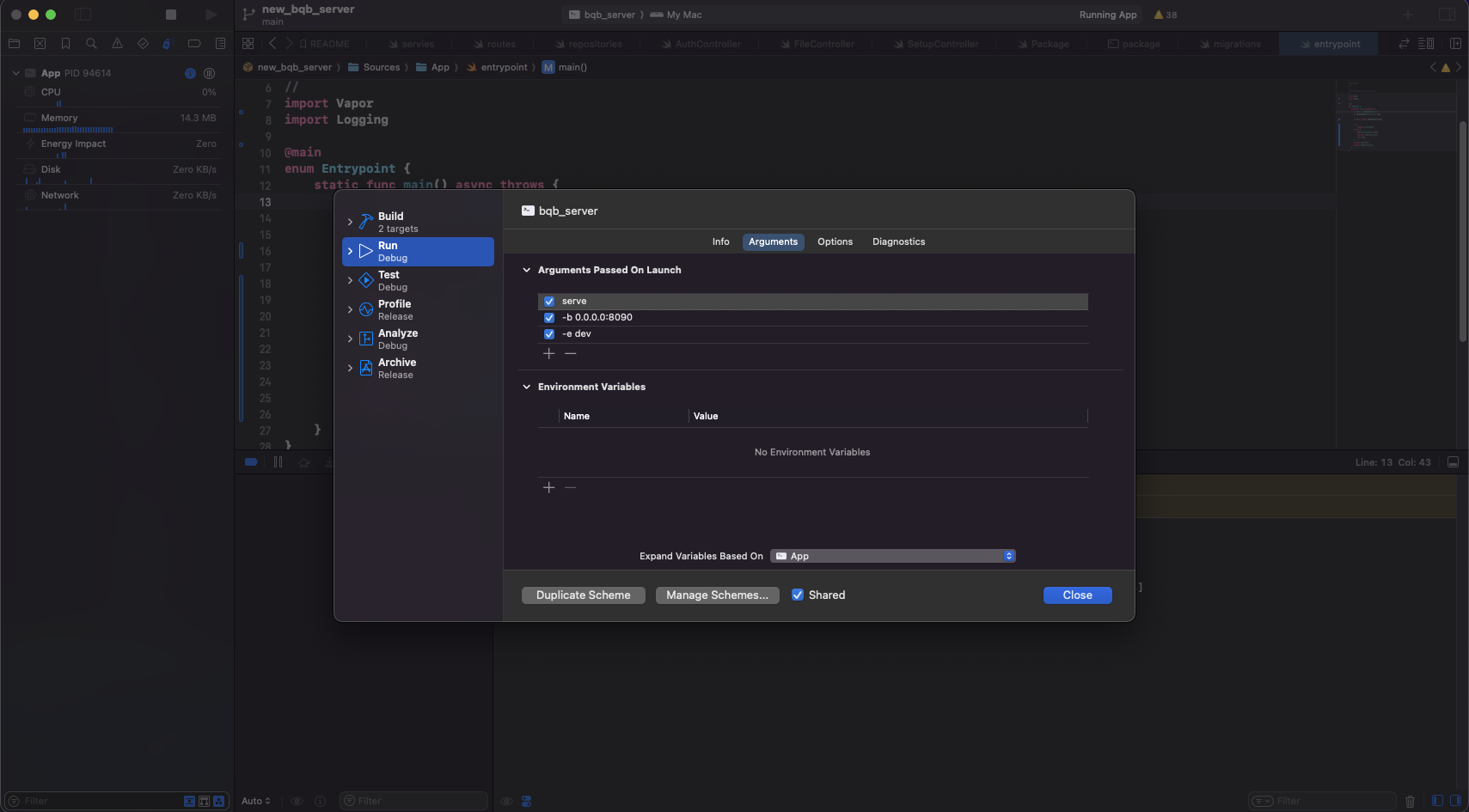1469x812 pixels.
Task: Select My Mac run destination
Action: pos(676,15)
